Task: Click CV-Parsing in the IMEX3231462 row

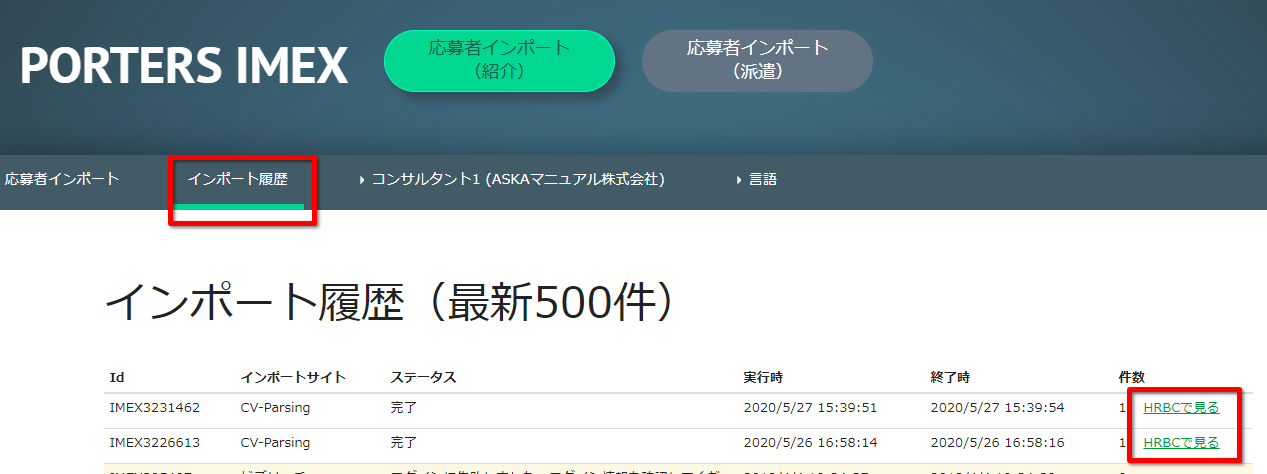Action: tap(276, 407)
